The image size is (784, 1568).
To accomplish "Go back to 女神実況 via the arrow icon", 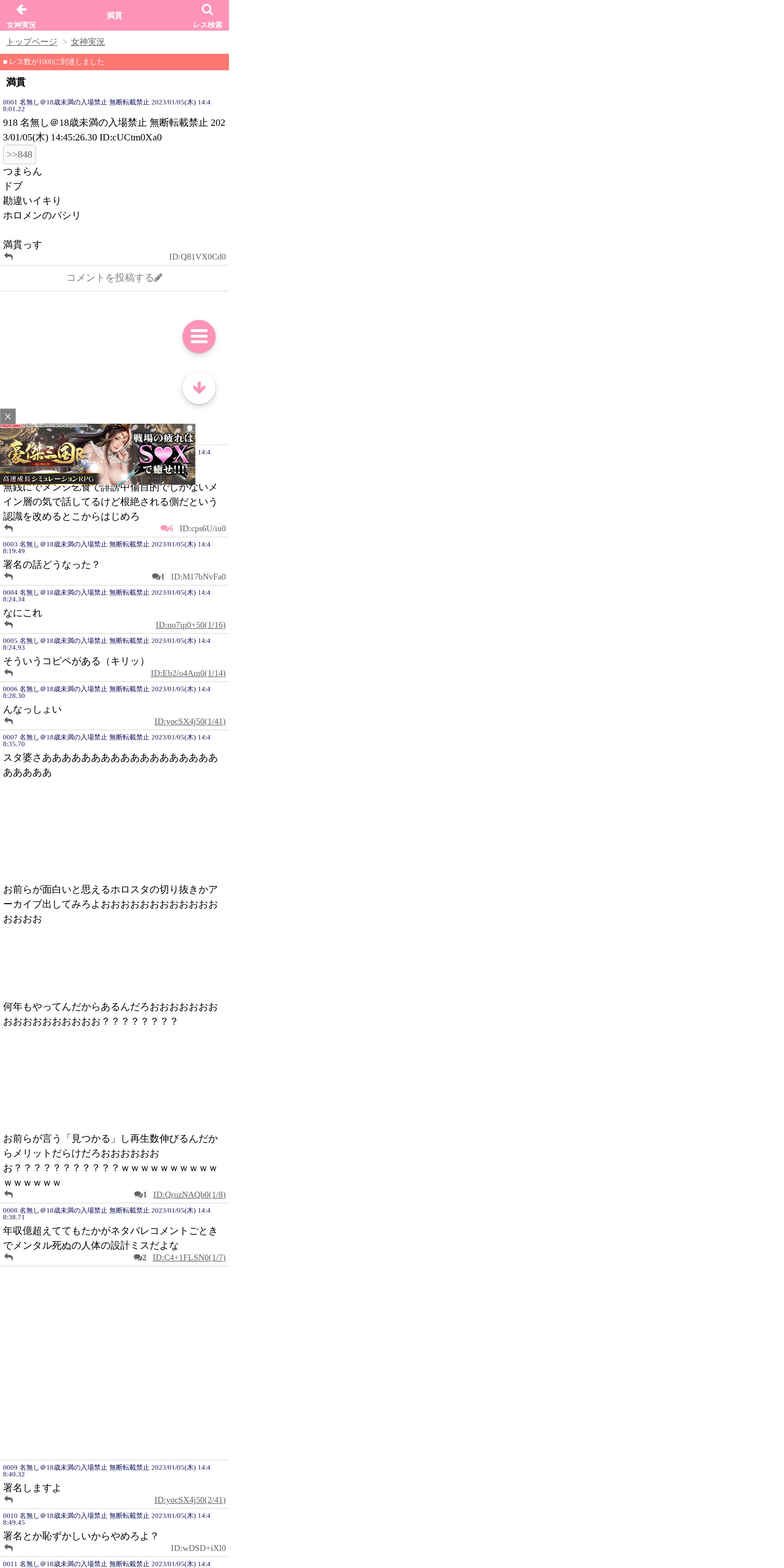I will click(21, 15).
